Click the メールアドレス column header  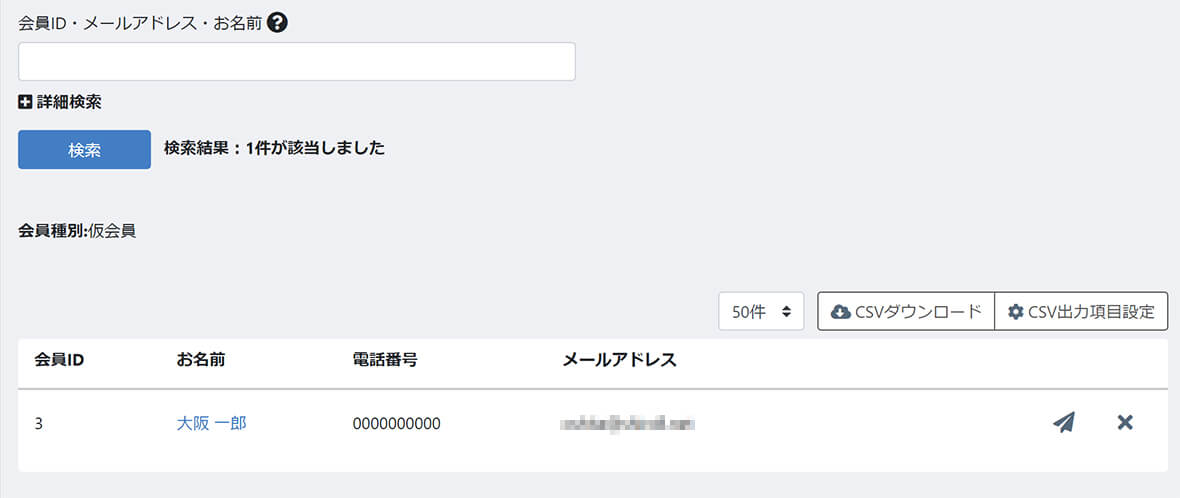point(619,360)
